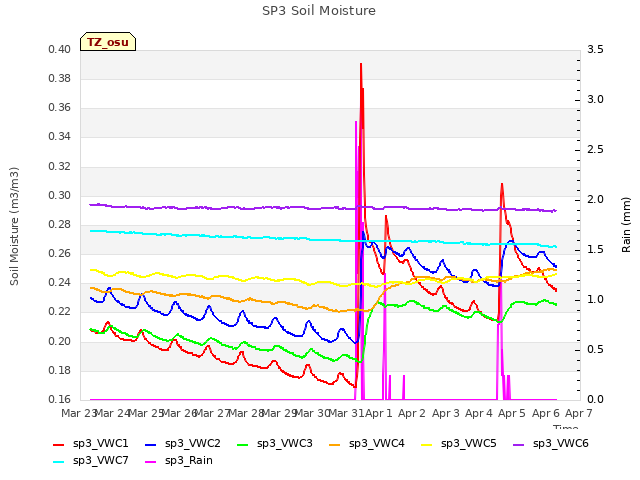
Task: Click the green sp3_VWC3 legend line swatch
Action: point(243,445)
